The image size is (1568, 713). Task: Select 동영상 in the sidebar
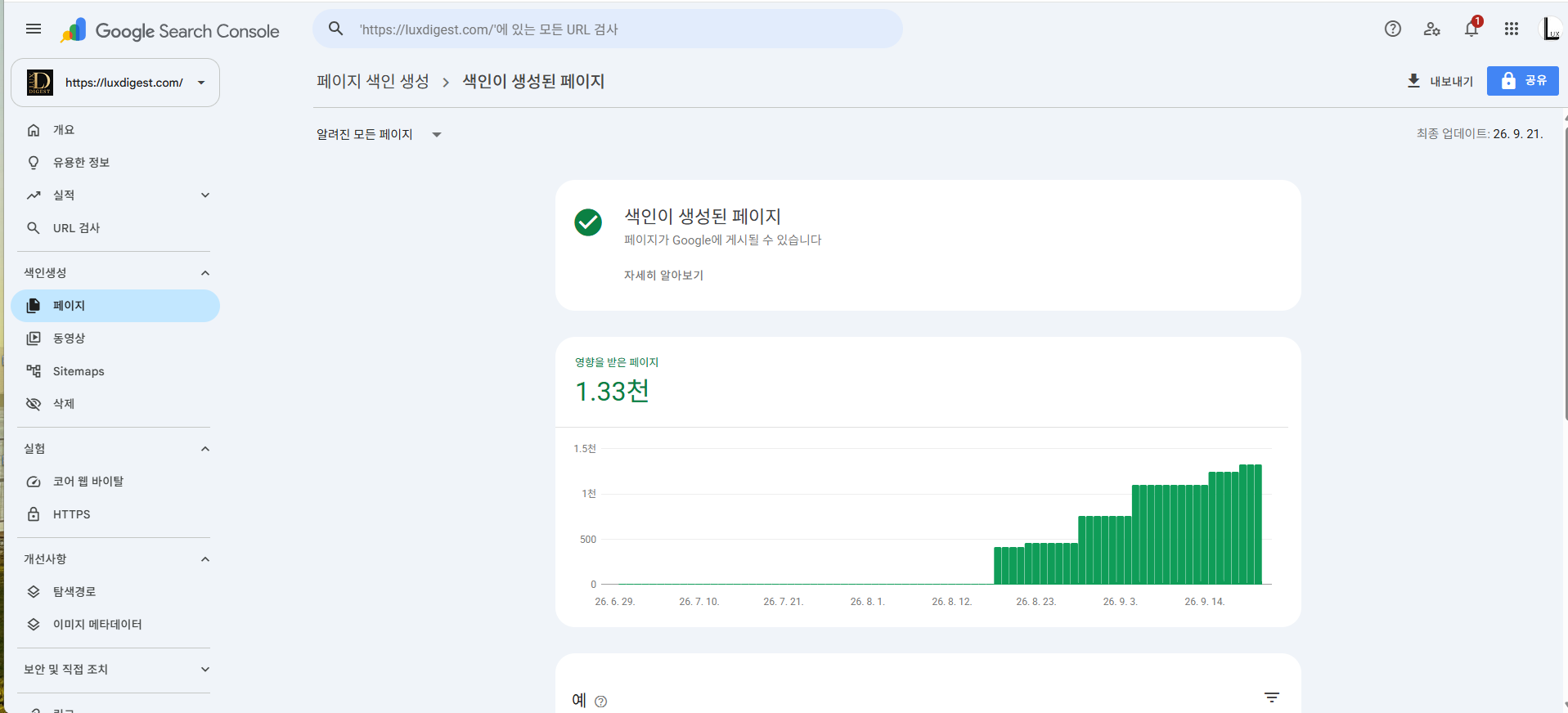pos(115,339)
